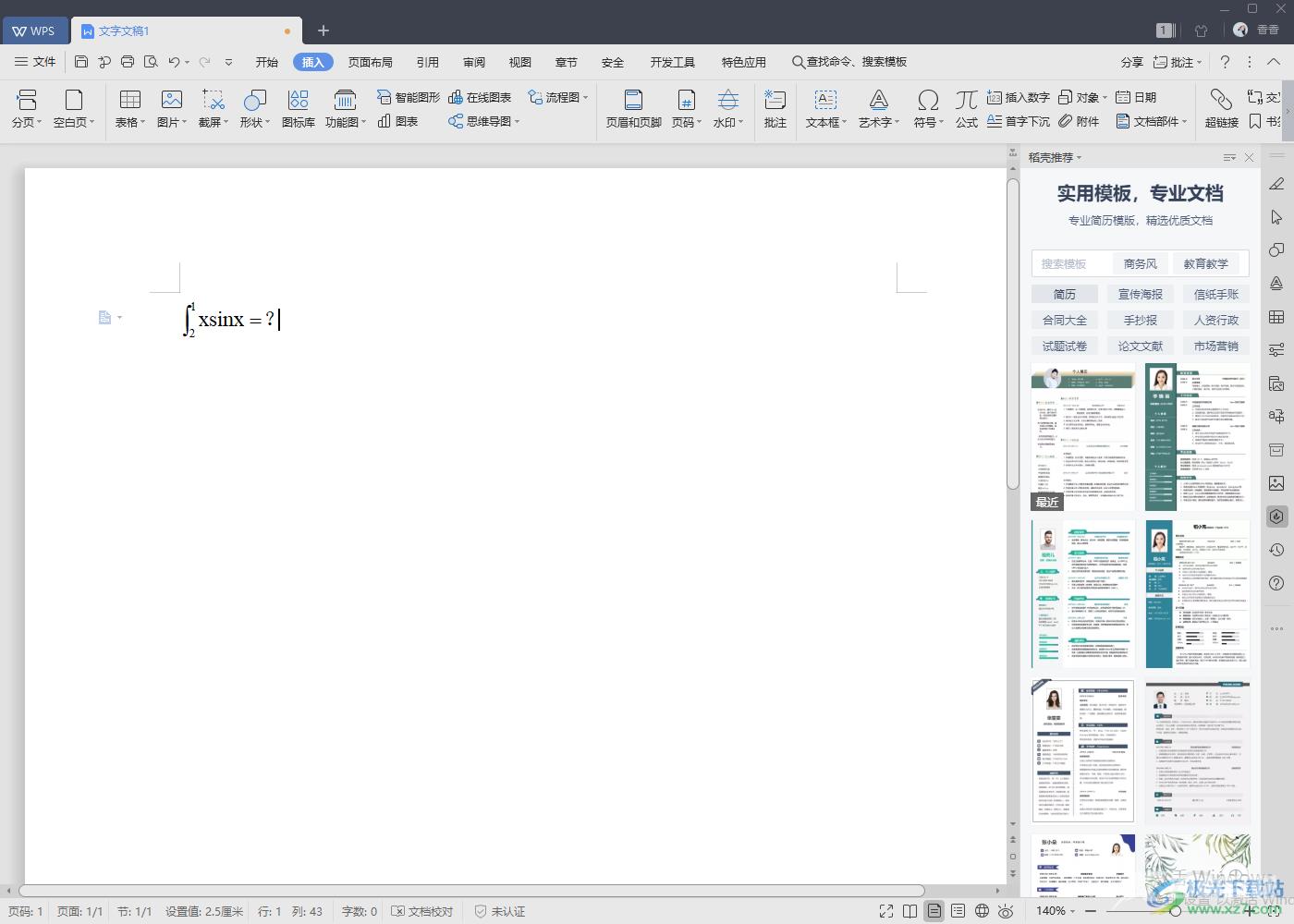
Task: Insert a comment (批注) in ribbon
Action: pos(775,108)
